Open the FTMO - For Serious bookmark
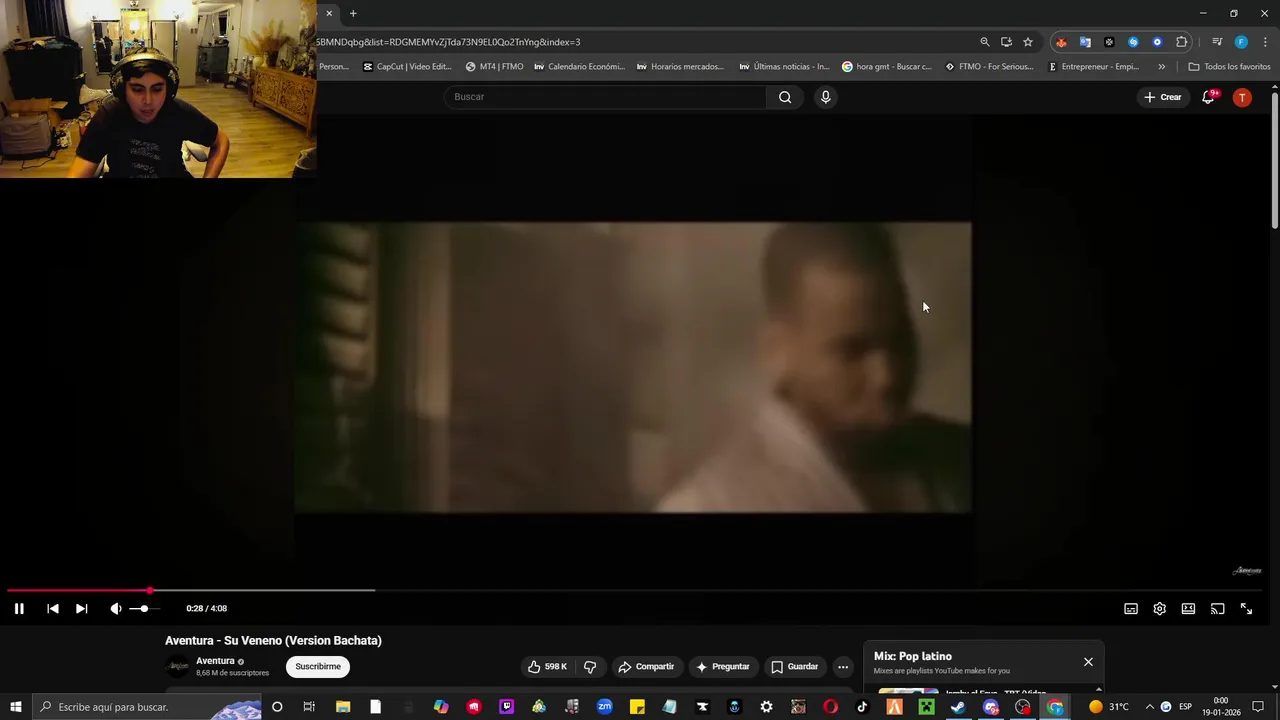This screenshot has height=720, width=1280. tap(989, 67)
